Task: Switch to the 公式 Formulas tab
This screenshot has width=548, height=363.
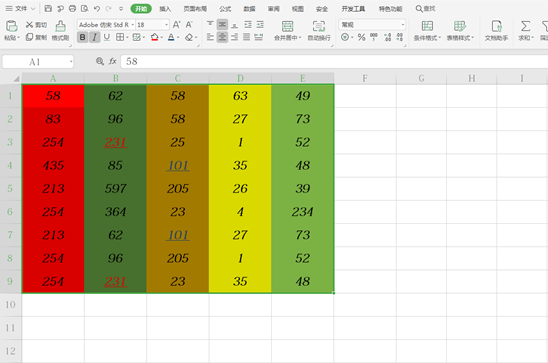Action: coord(225,9)
